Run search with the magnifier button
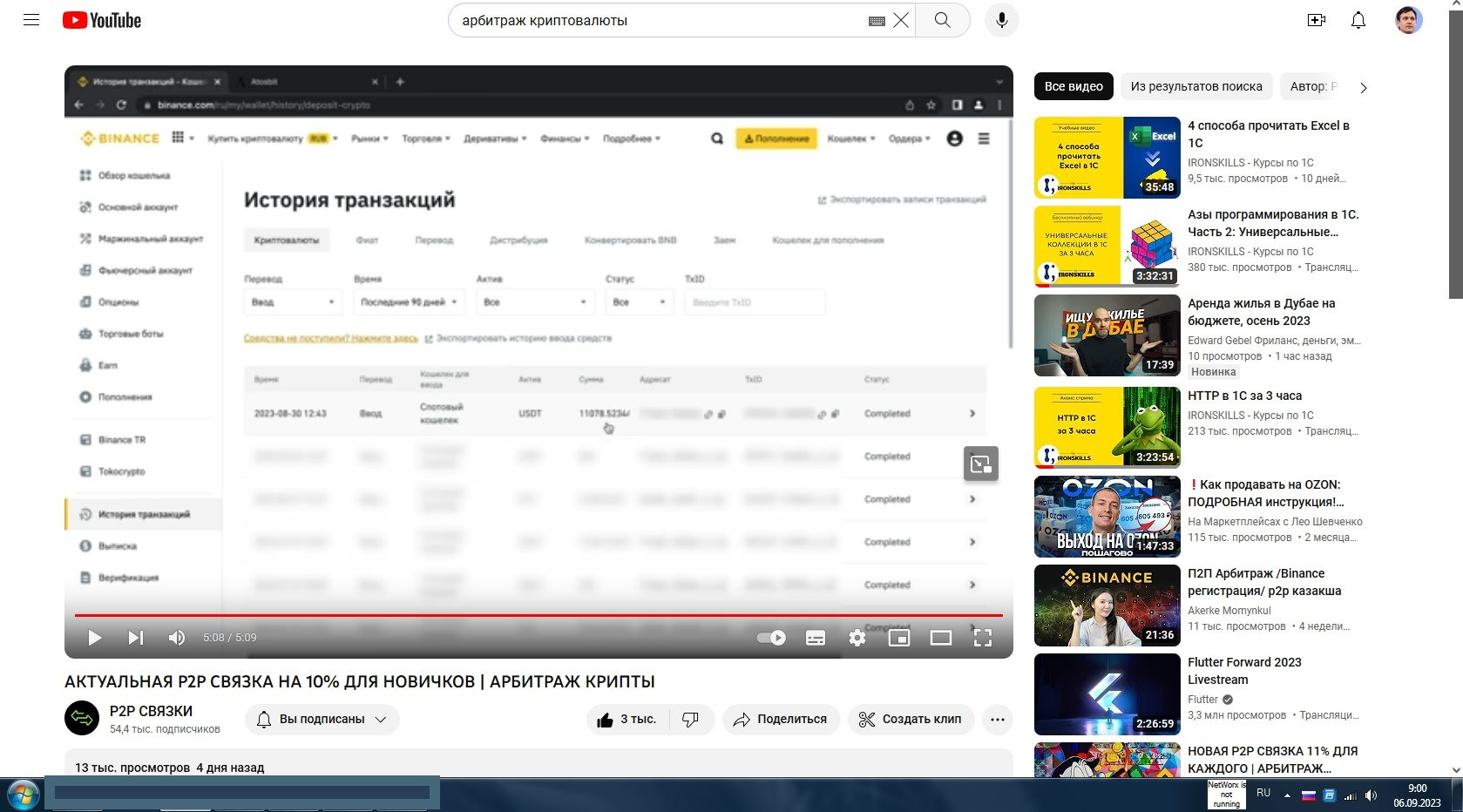Viewport: 1463px width, 812px height. [x=943, y=20]
